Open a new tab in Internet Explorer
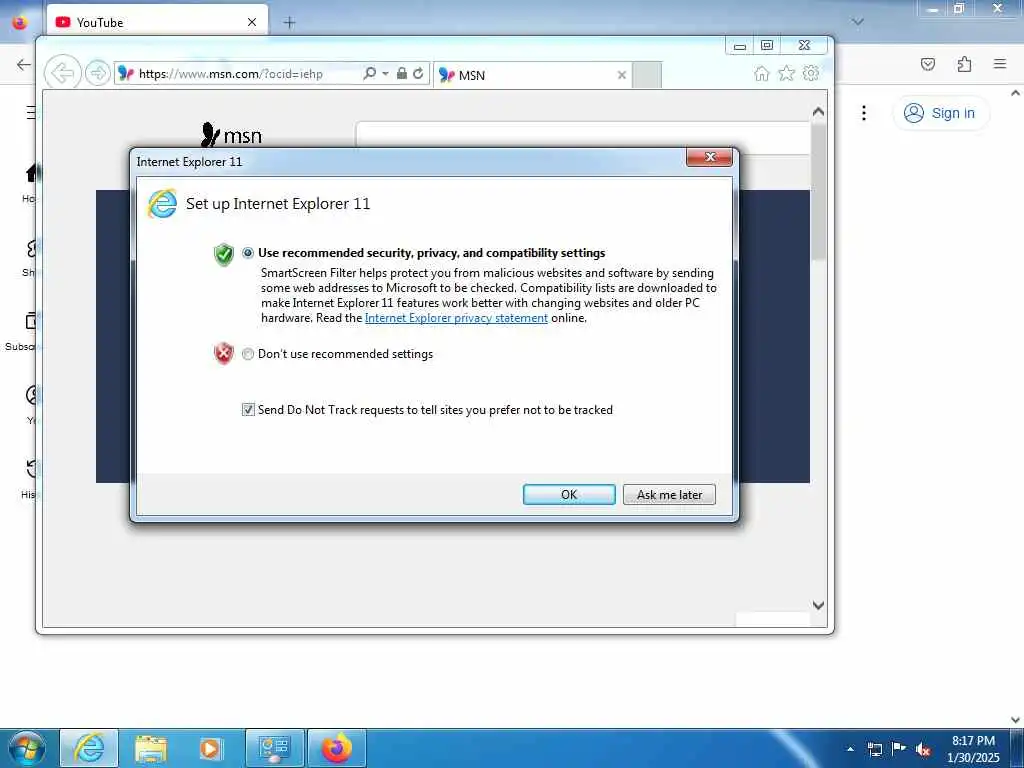 (647, 75)
